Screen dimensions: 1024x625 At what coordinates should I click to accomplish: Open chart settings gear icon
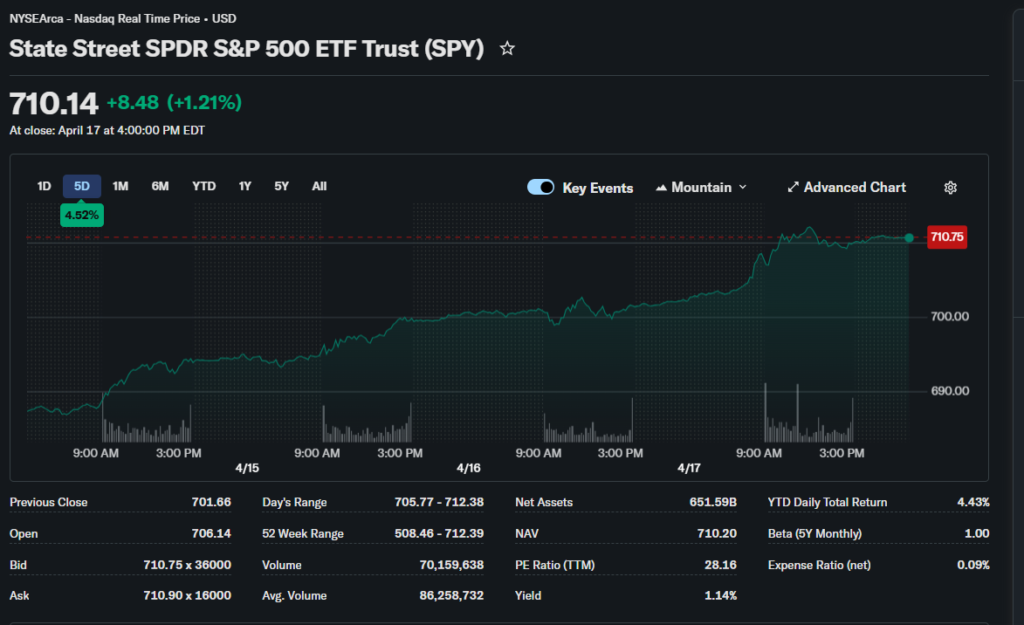click(950, 188)
